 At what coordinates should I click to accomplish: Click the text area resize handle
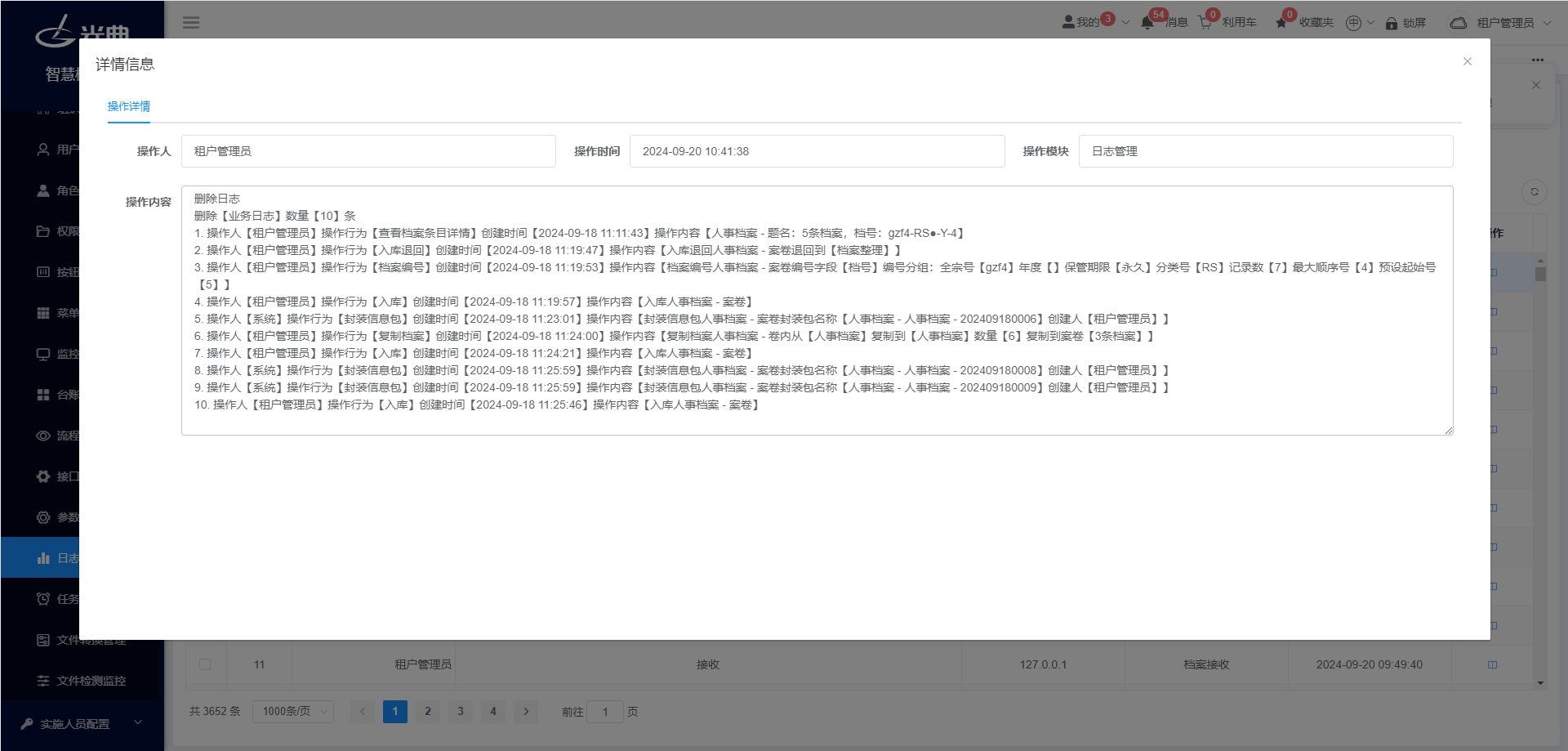click(1449, 431)
